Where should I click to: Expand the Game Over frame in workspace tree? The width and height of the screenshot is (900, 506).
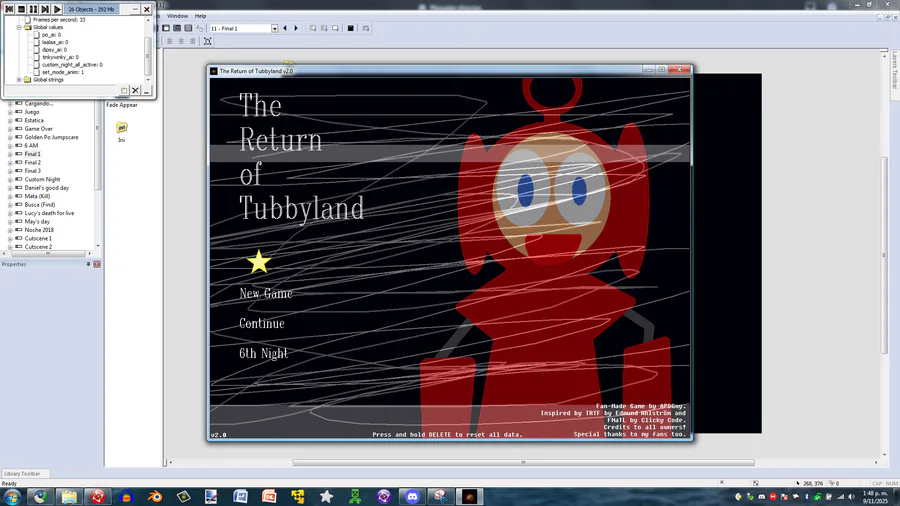(10, 129)
